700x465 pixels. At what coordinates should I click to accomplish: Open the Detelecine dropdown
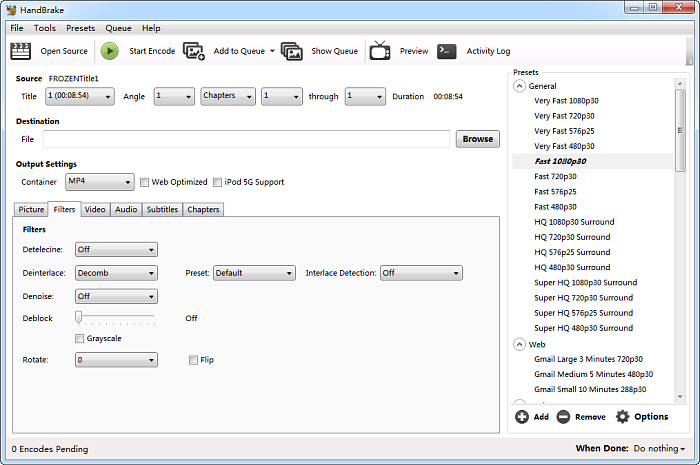116,249
